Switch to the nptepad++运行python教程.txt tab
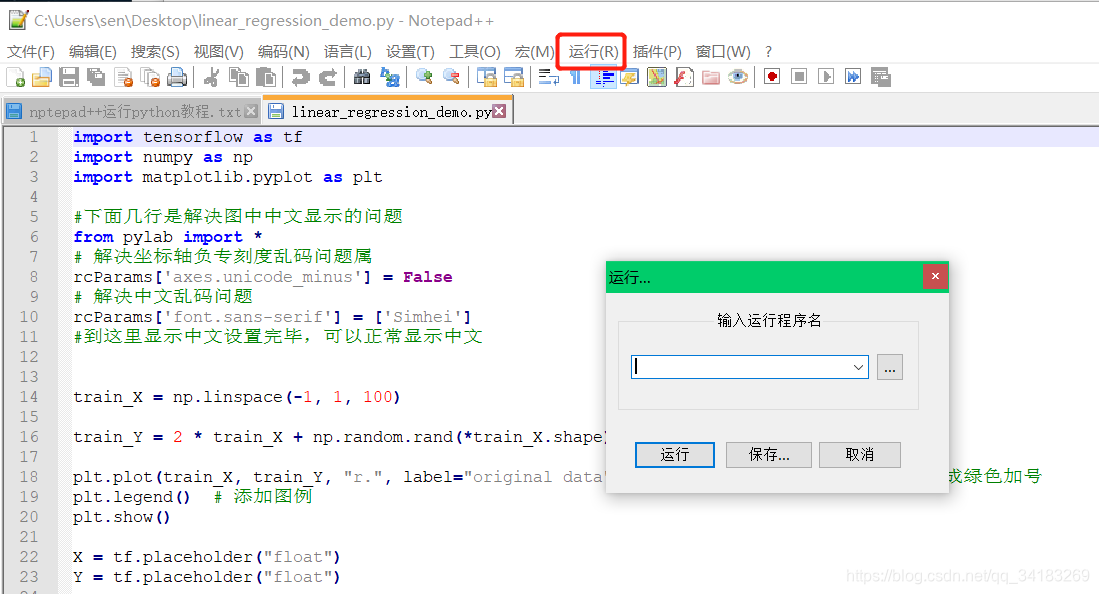 [125, 112]
